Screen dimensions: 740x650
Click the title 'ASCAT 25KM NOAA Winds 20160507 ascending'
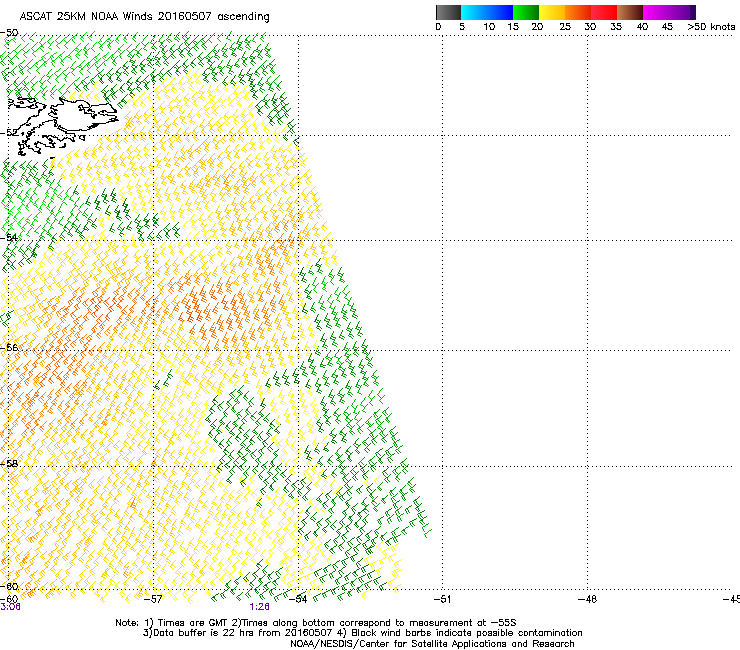tap(144, 17)
